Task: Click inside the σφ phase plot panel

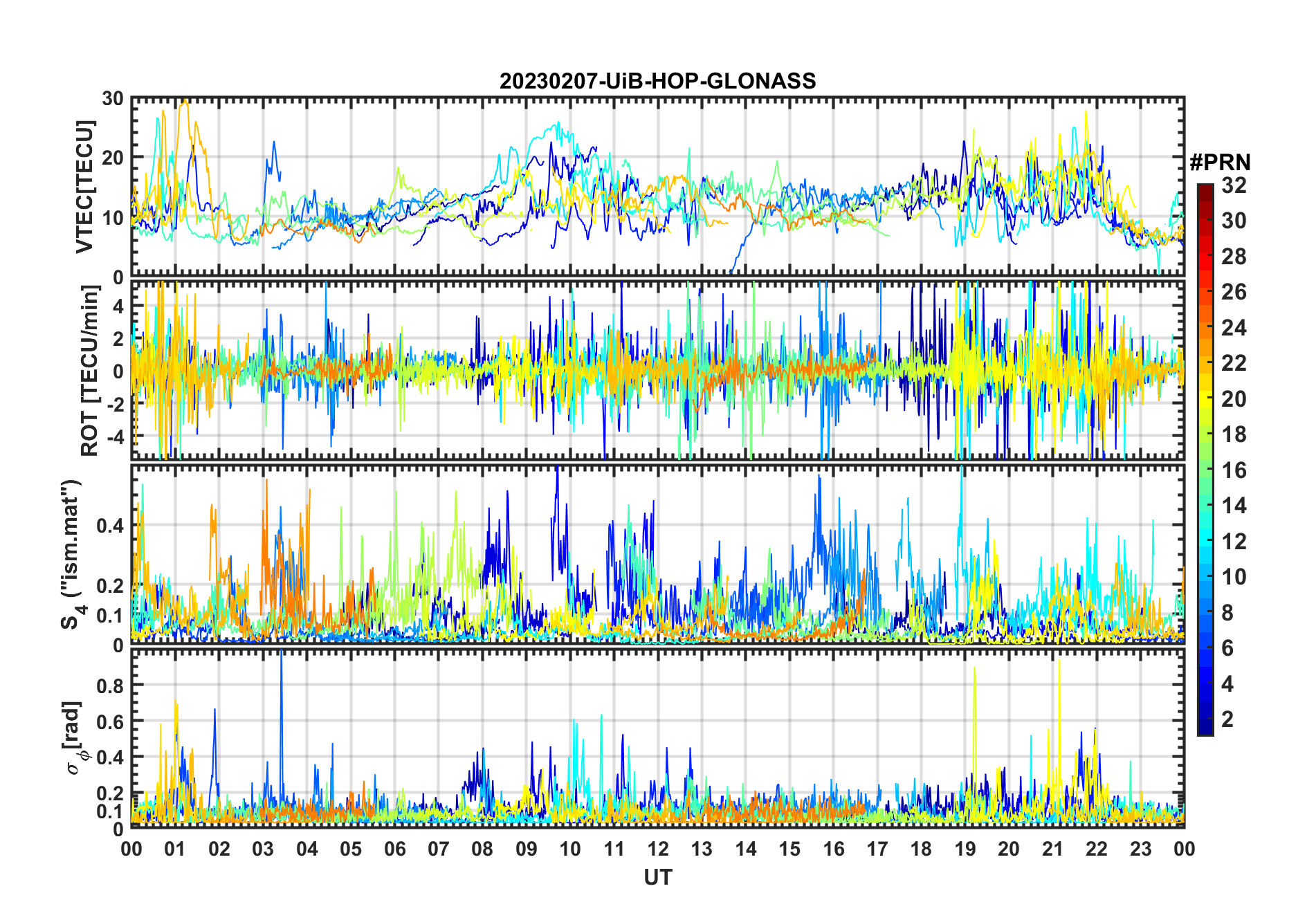Action: (658, 738)
